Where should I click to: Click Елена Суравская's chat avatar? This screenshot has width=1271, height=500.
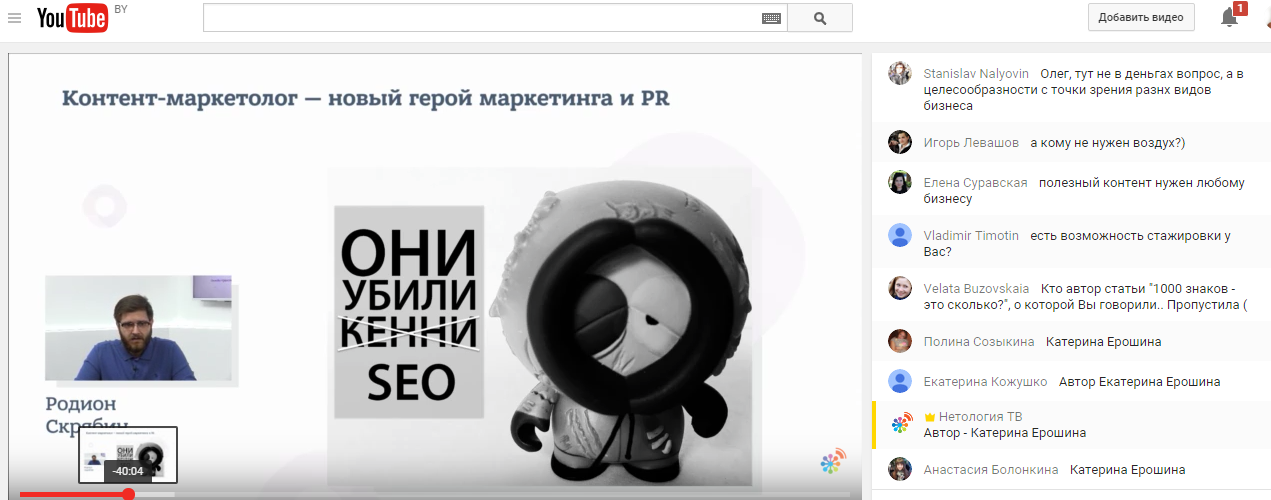click(x=900, y=182)
